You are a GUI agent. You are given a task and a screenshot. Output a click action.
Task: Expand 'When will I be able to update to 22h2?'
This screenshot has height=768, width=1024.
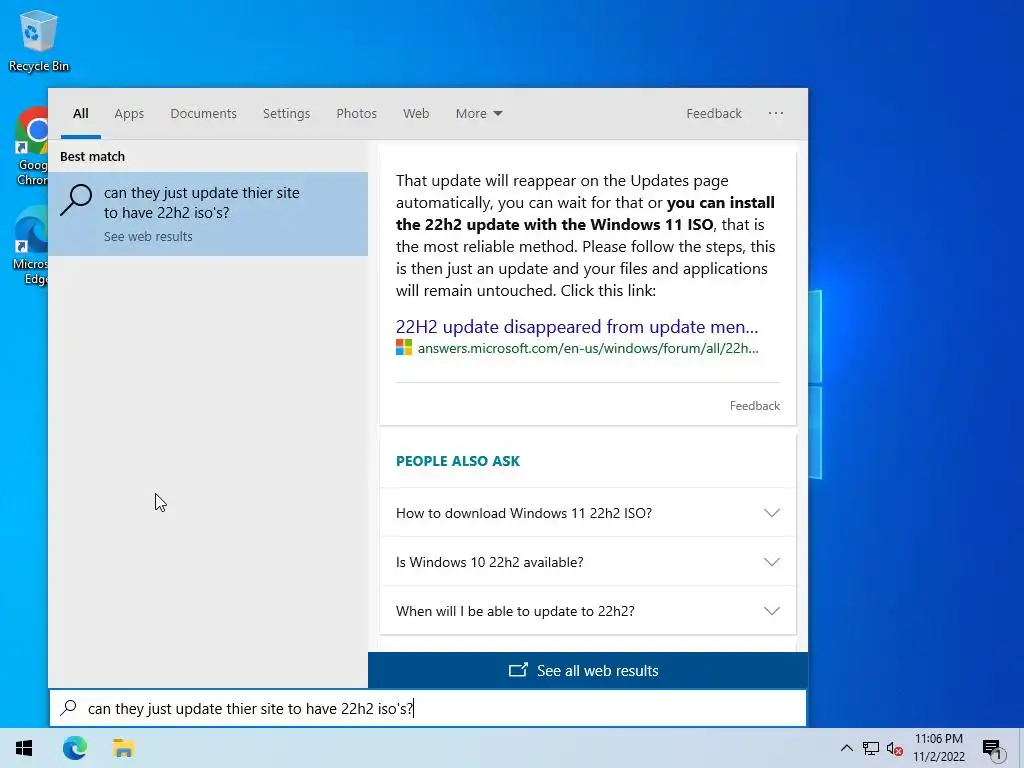(588, 611)
